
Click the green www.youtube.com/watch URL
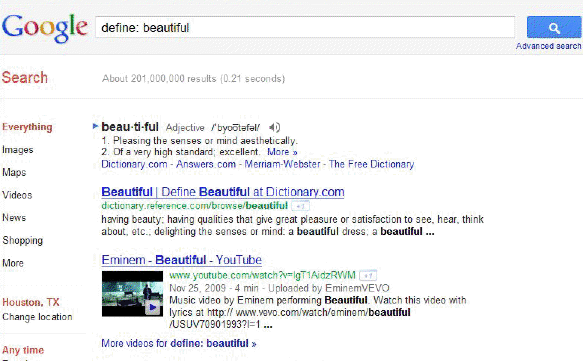pos(262,275)
